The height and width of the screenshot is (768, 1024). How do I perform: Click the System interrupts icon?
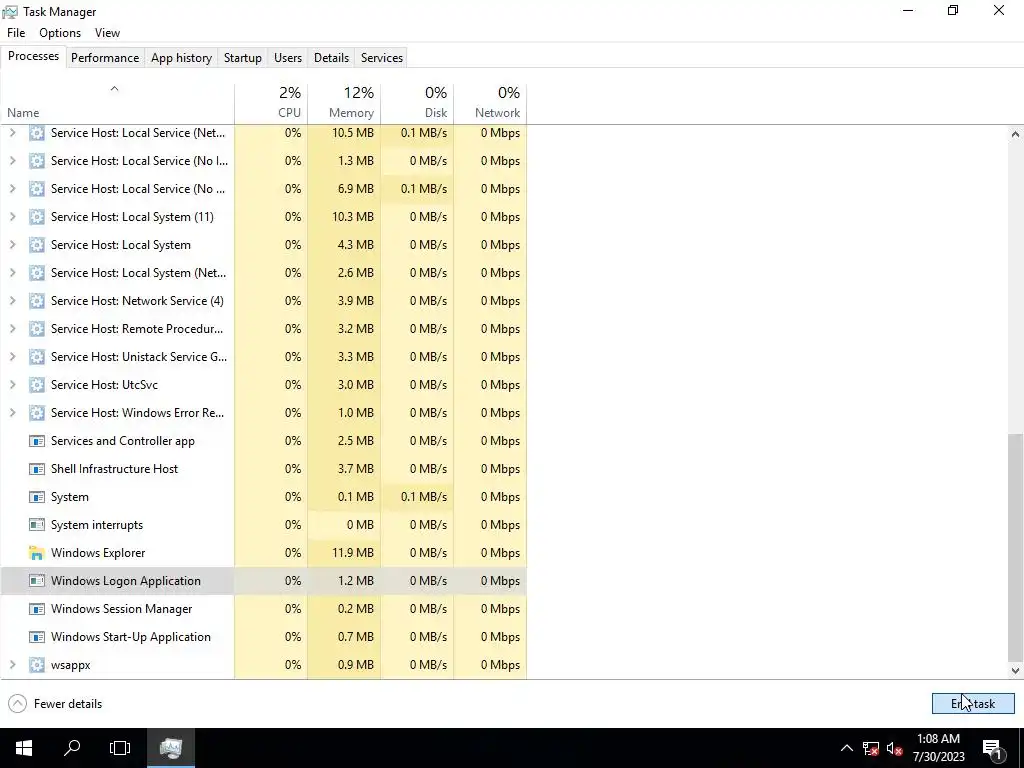click(x=37, y=525)
